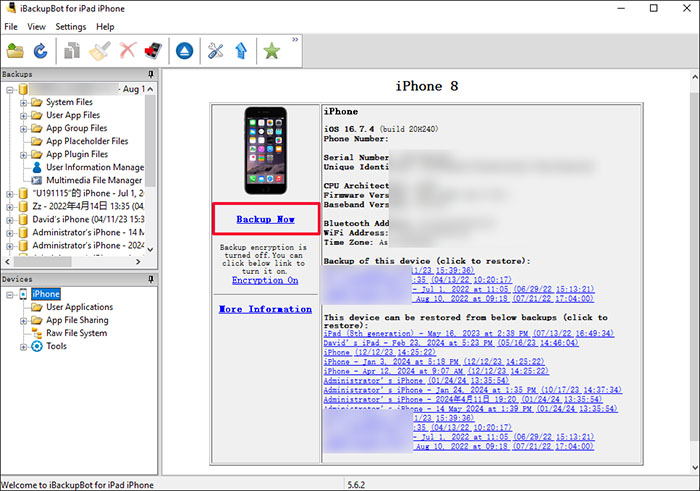Click the More Information link
Image resolution: width=700 pixels, height=491 pixels.
pos(265,309)
